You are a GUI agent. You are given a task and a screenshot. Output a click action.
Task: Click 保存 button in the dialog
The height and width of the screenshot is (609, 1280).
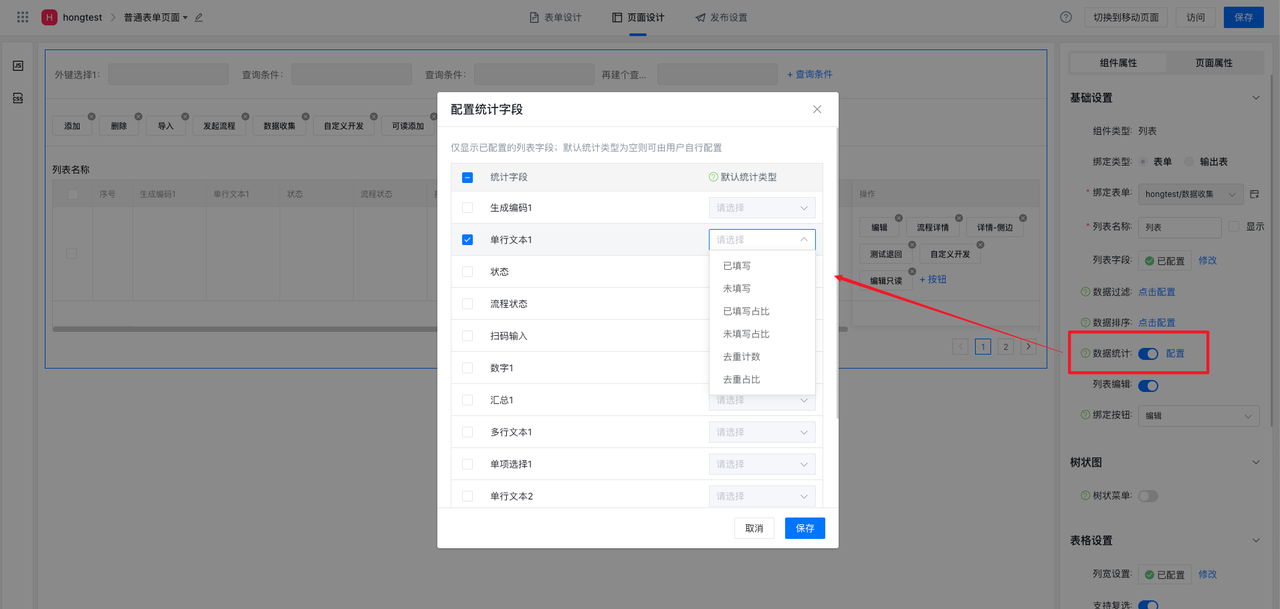(x=804, y=528)
